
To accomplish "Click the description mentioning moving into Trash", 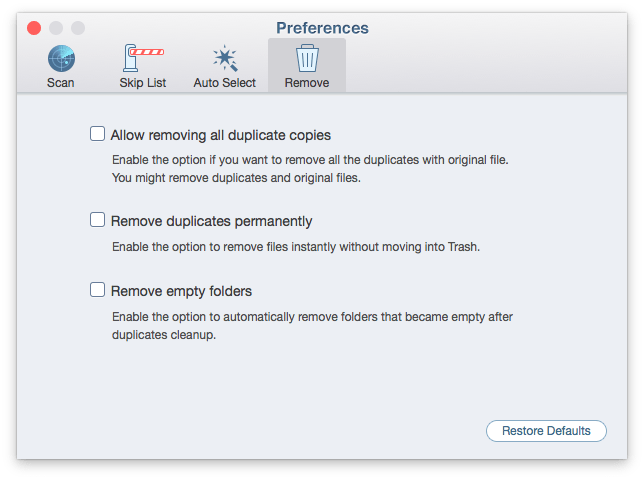I will (296, 247).
